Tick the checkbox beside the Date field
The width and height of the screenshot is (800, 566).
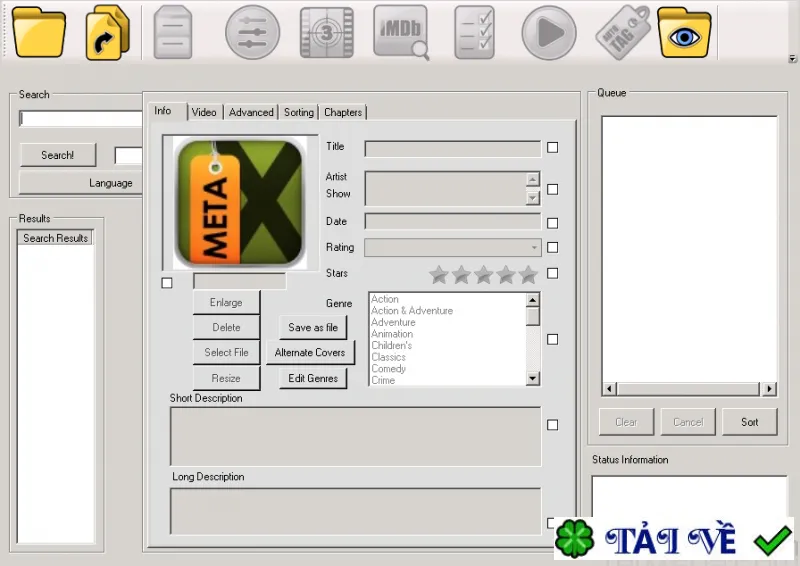pos(552,223)
